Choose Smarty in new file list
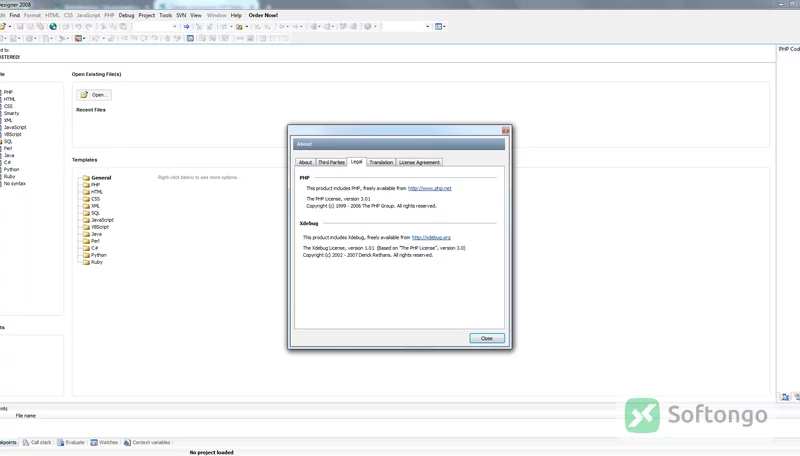This screenshot has width=800, height=456. point(11,113)
